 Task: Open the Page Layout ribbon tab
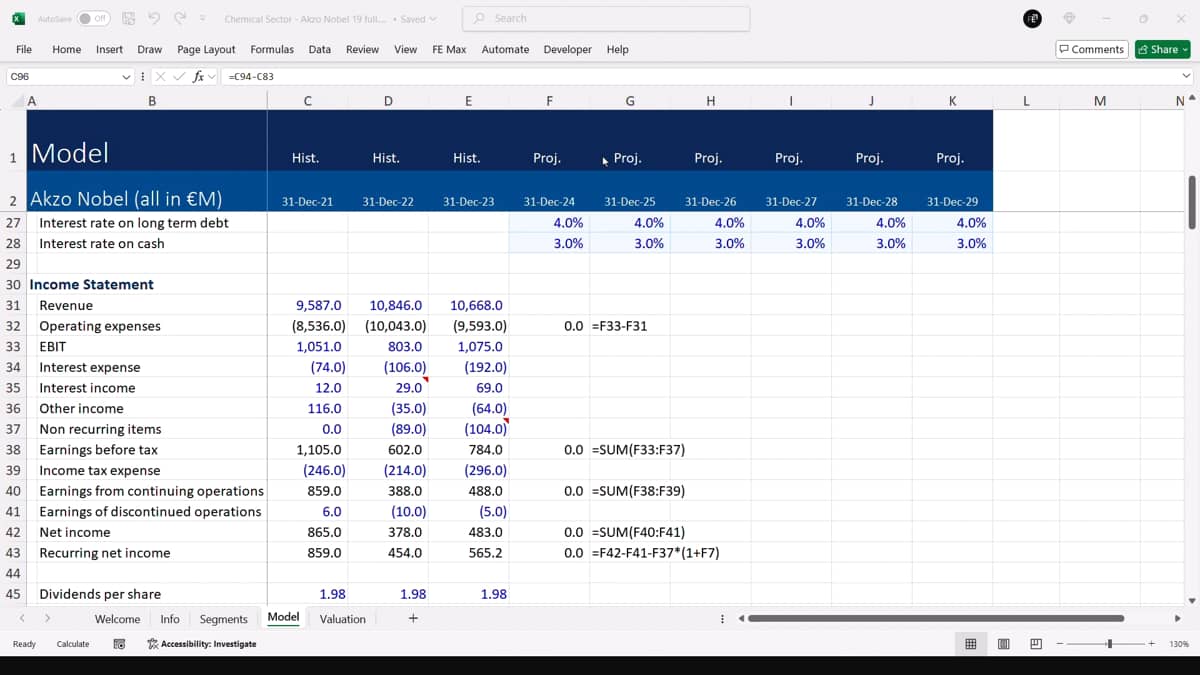pyautogui.click(x=206, y=49)
